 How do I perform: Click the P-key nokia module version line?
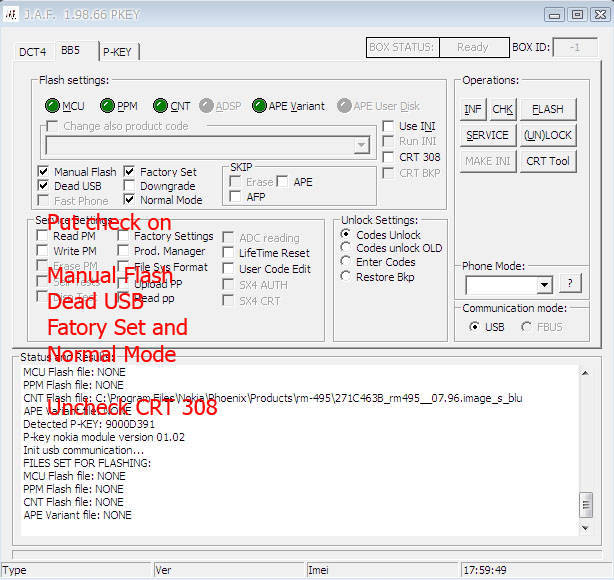click(x=104, y=437)
